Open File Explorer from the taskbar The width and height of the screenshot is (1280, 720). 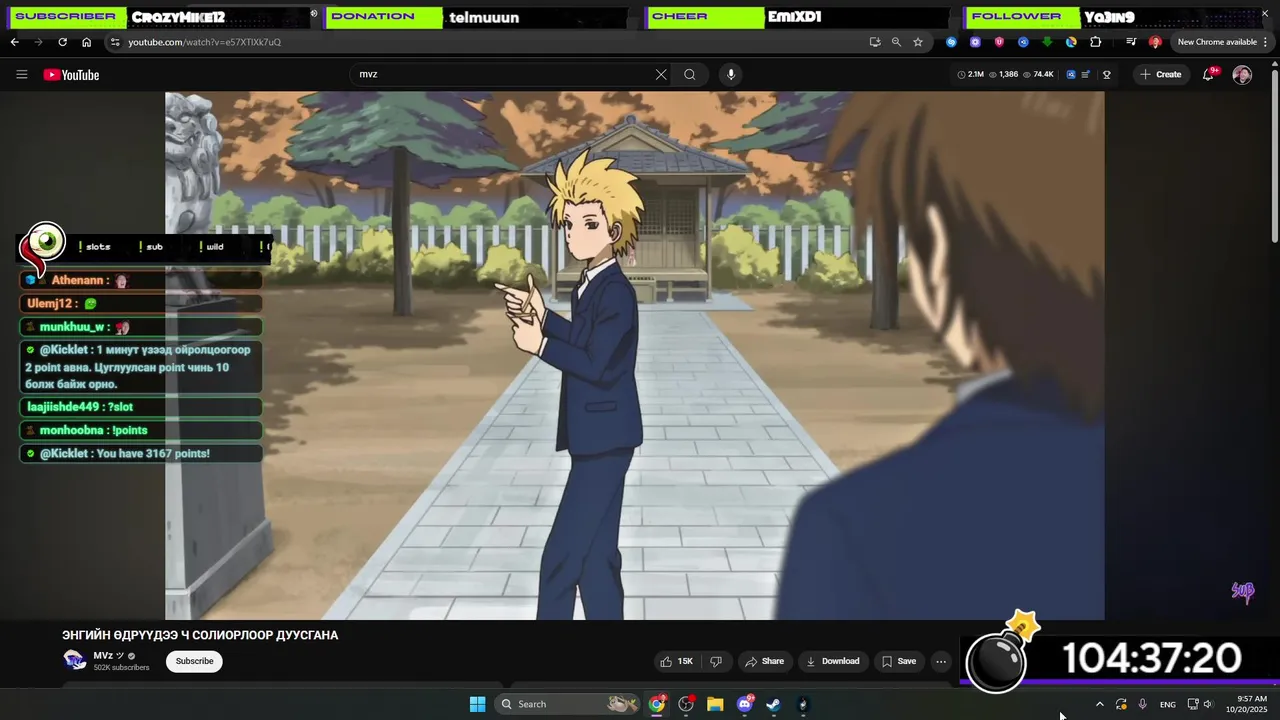coord(715,704)
